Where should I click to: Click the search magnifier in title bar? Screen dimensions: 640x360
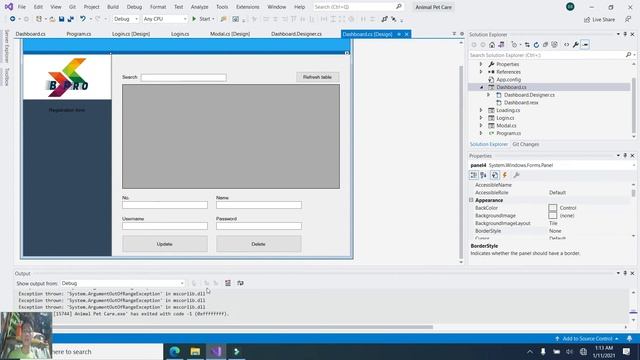click(399, 7)
